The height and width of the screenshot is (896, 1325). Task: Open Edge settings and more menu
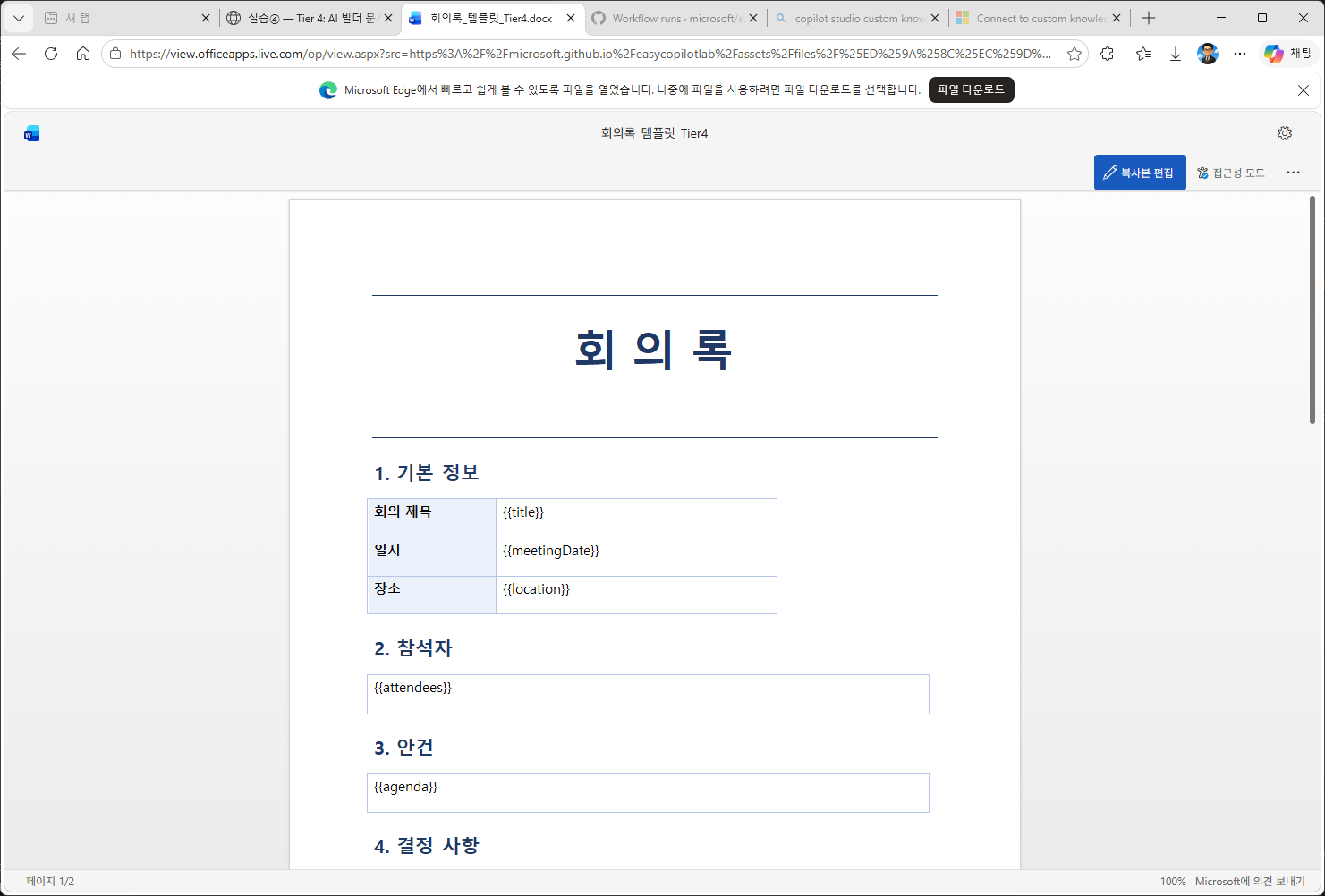pos(1240,54)
